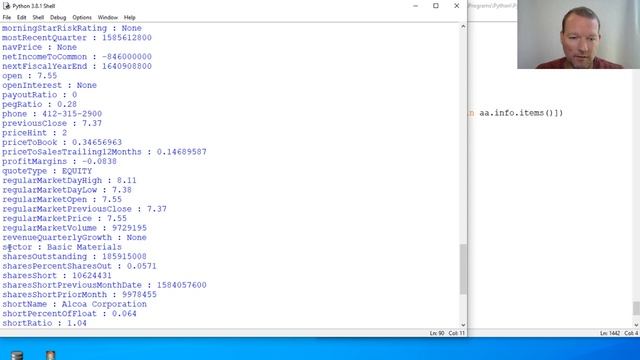The image size is (640, 360).
Task: Minimize the Python Shell window
Action: (x=415, y=6)
